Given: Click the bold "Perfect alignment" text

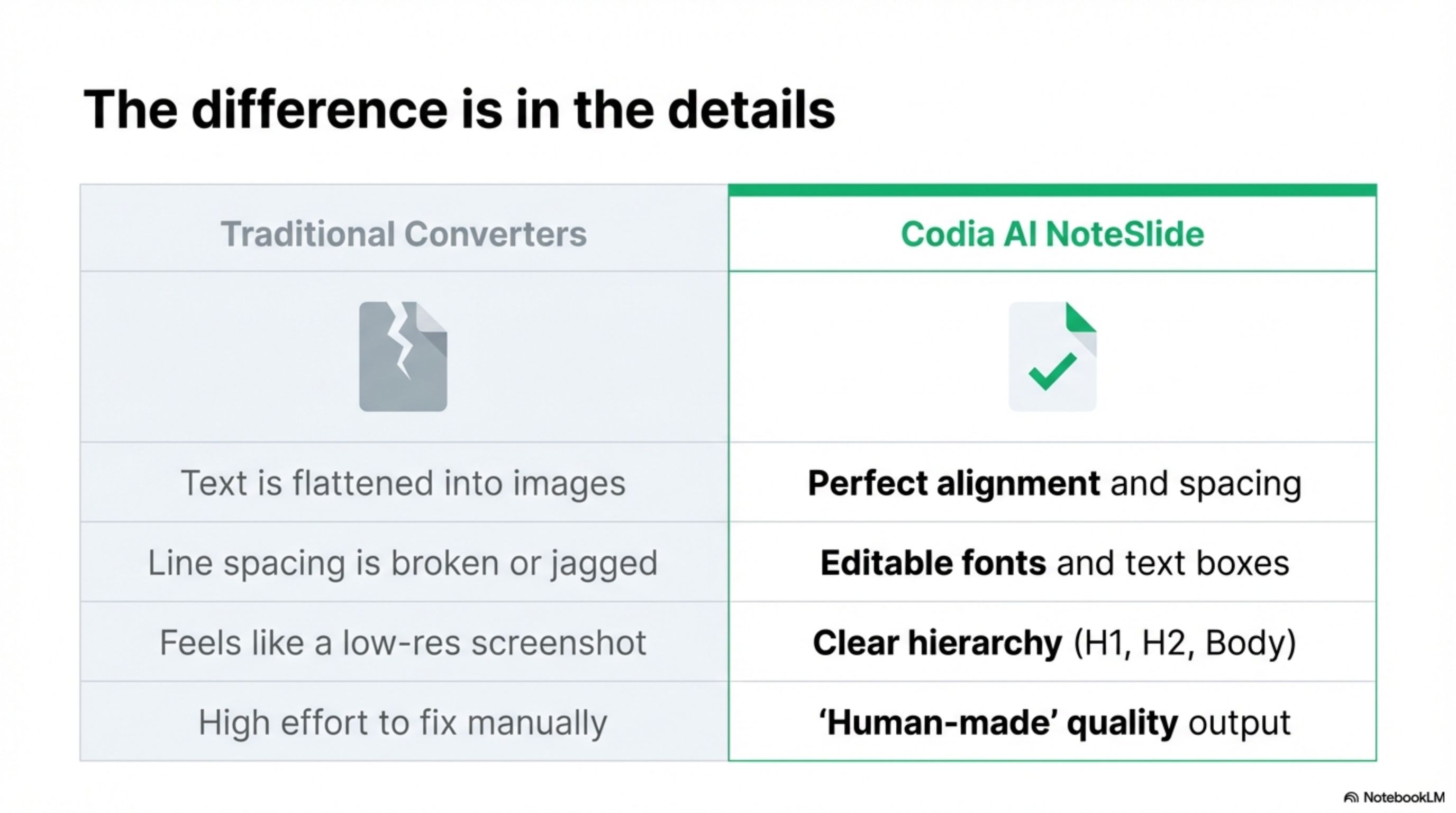Looking at the screenshot, I should [x=953, y=483].
